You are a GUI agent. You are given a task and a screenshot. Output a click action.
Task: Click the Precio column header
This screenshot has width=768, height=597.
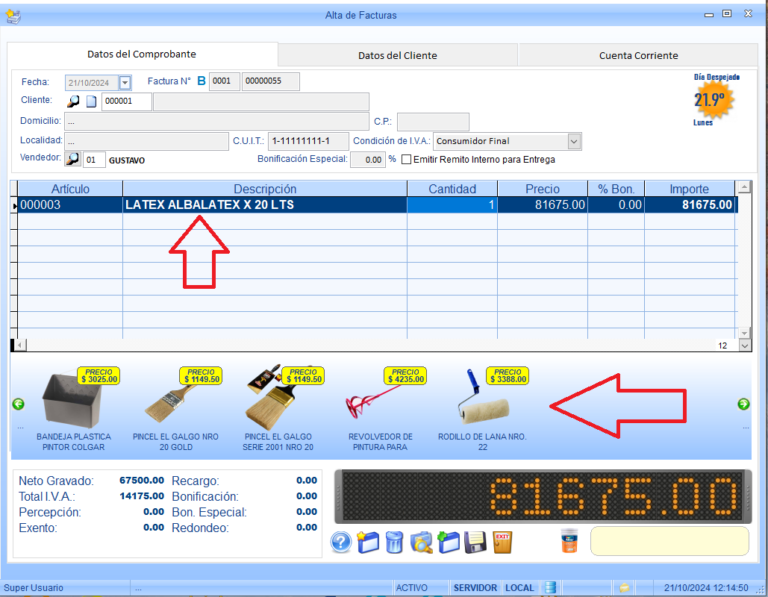pos(542,189)
